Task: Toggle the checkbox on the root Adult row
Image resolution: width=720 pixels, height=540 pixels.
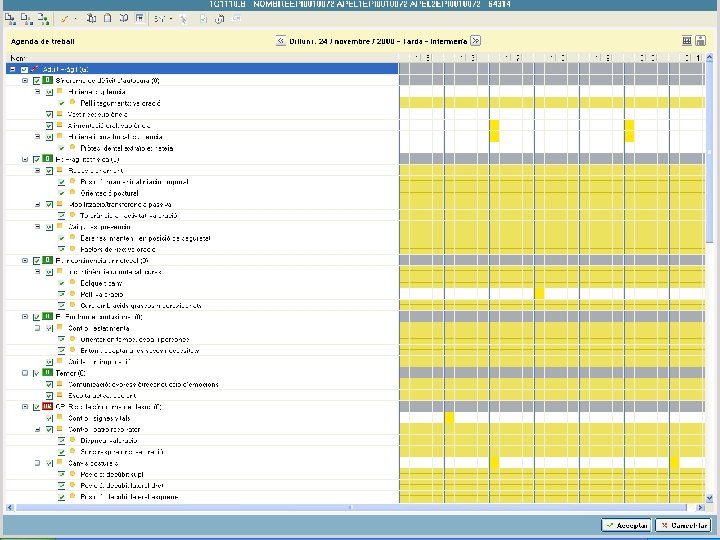Action: 24,69
